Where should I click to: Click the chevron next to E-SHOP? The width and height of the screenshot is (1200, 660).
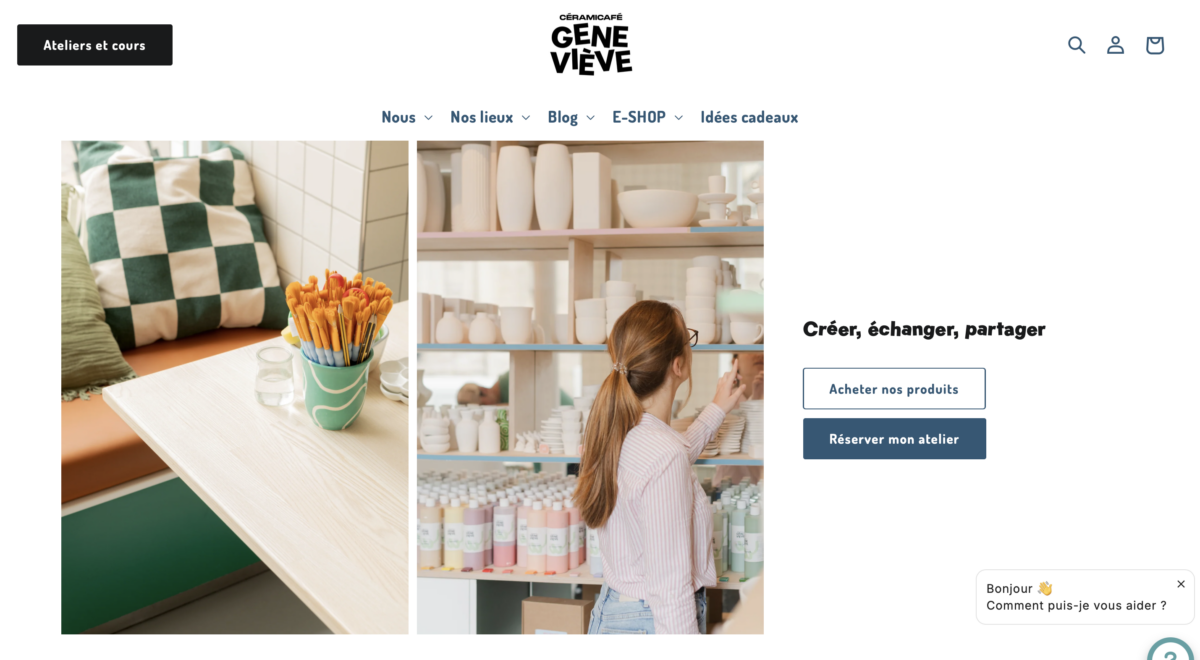pyautogui.click(x=678, y=118)
